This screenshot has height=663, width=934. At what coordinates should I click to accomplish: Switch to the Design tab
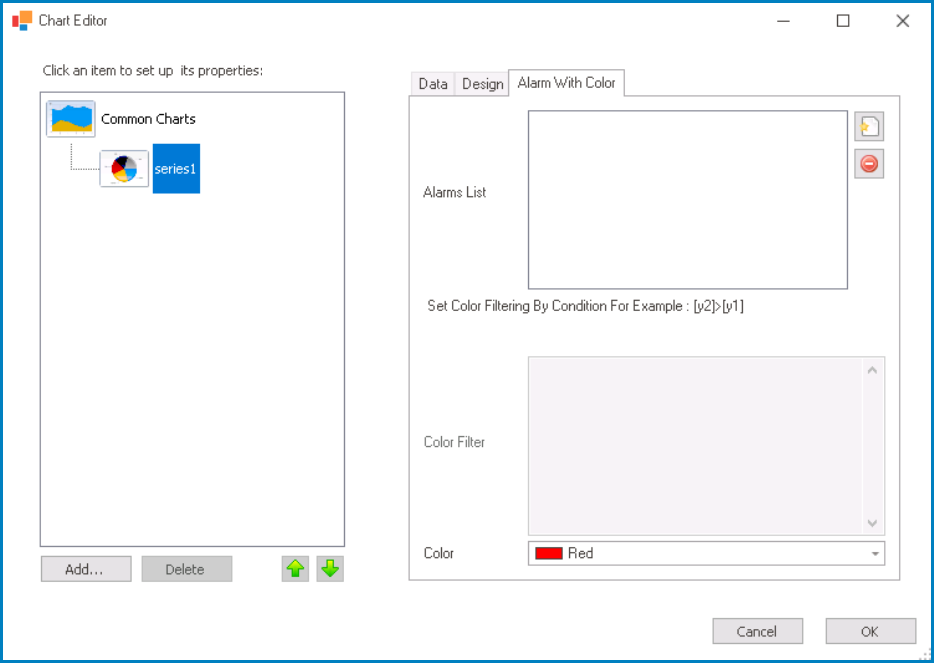[x=482, y=84]
